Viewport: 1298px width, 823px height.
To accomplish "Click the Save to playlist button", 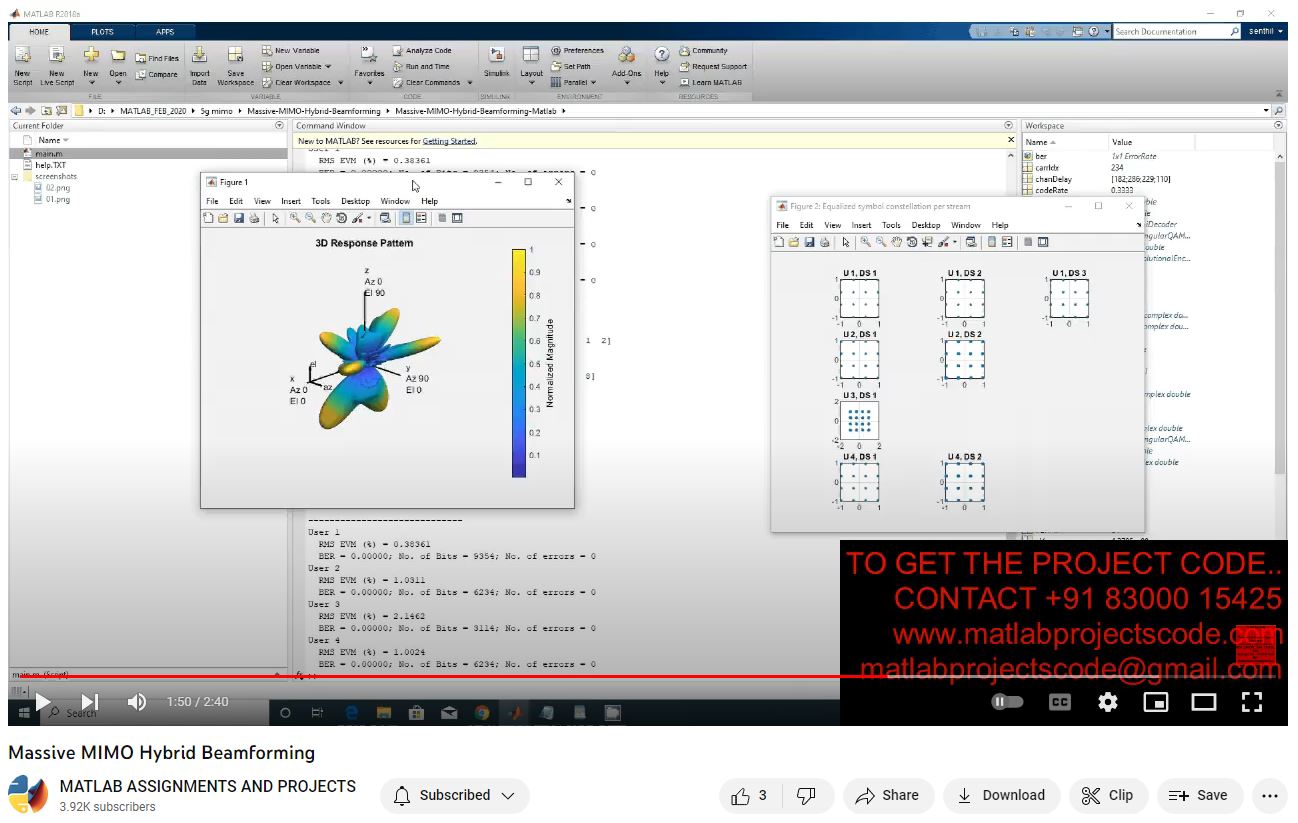I will 1199,796.
